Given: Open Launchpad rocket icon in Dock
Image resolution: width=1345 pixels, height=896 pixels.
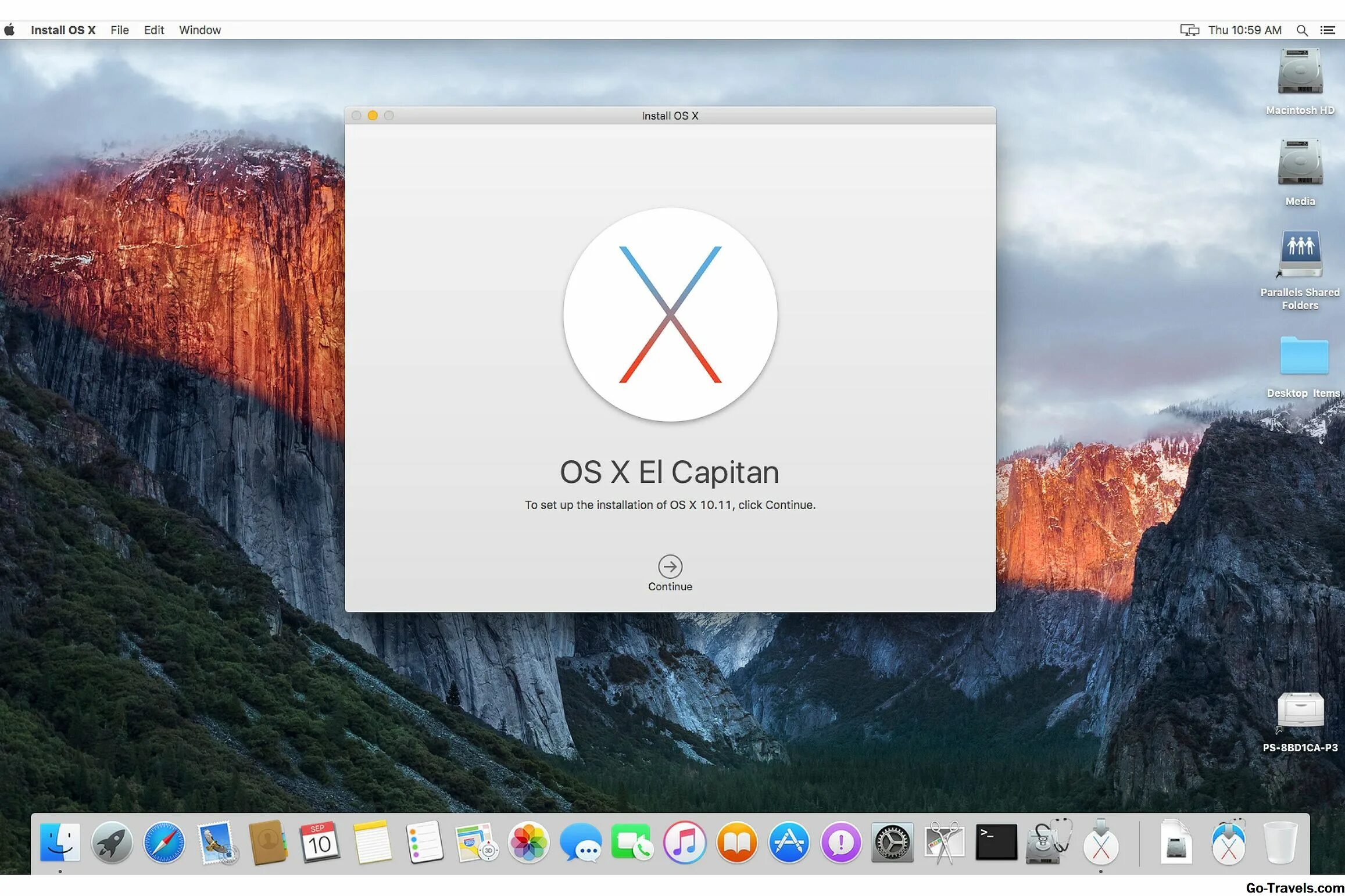Looking at the screenshot, I should 112,843.
